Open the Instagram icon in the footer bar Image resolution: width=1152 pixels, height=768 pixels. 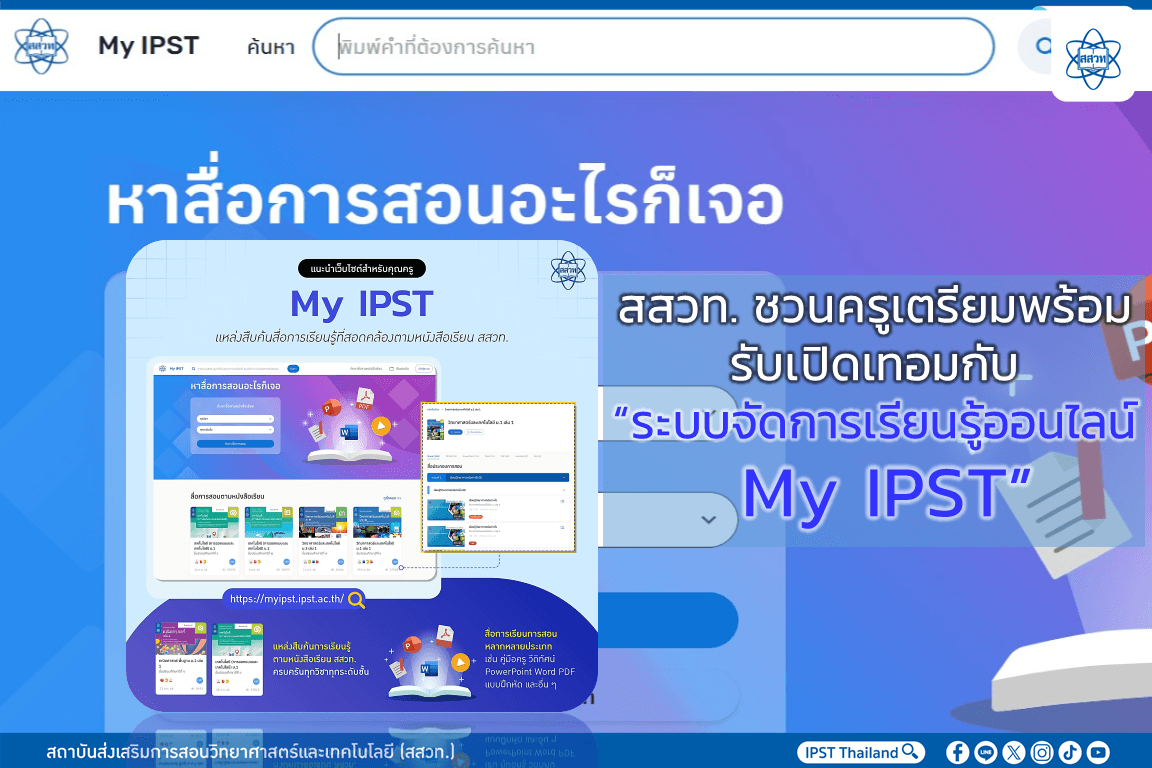[1042, 752]
